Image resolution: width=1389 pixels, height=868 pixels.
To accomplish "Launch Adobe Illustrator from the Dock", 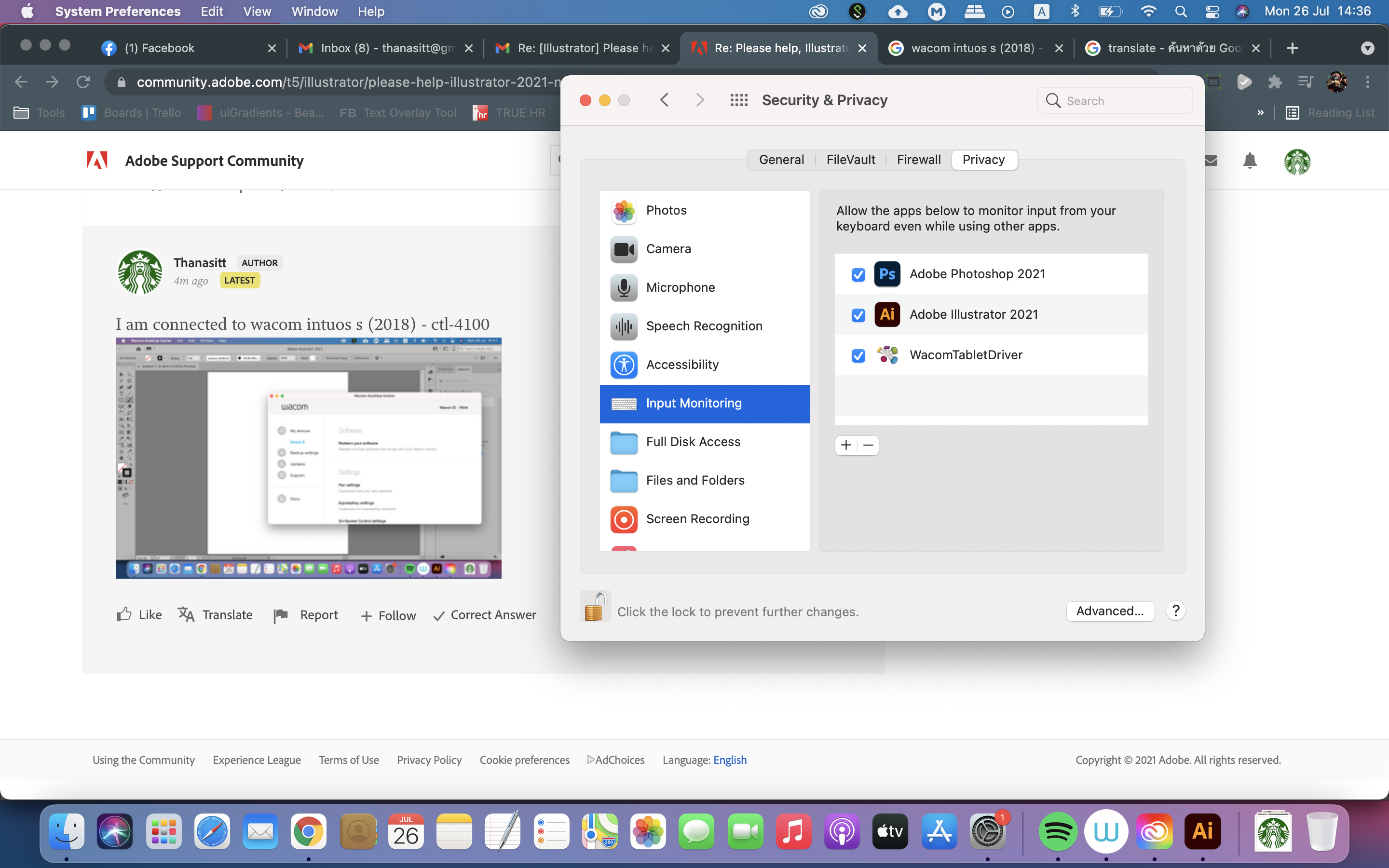I will point(1203,831).
